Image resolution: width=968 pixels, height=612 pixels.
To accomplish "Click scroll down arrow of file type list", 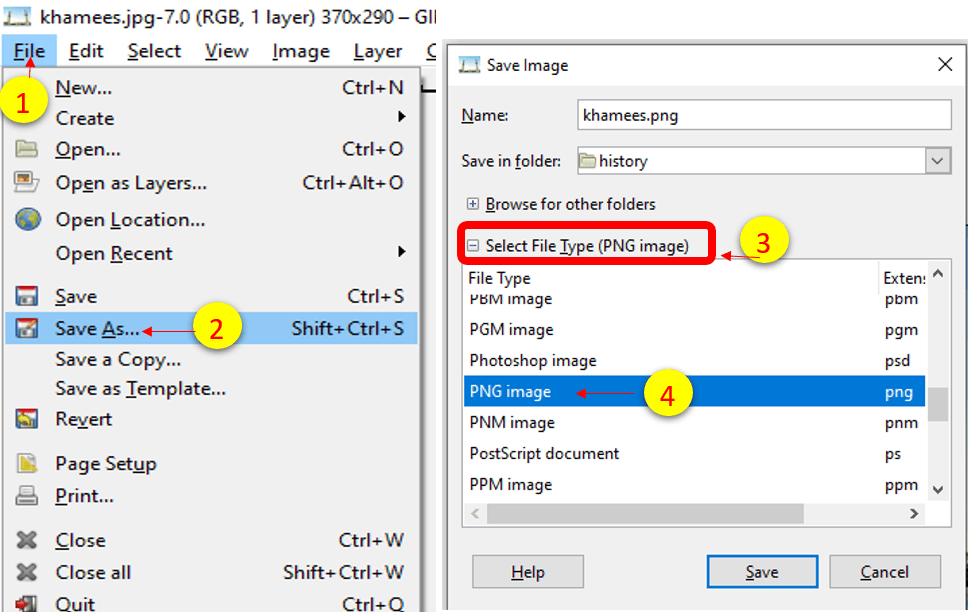I will tap(938, 490).
